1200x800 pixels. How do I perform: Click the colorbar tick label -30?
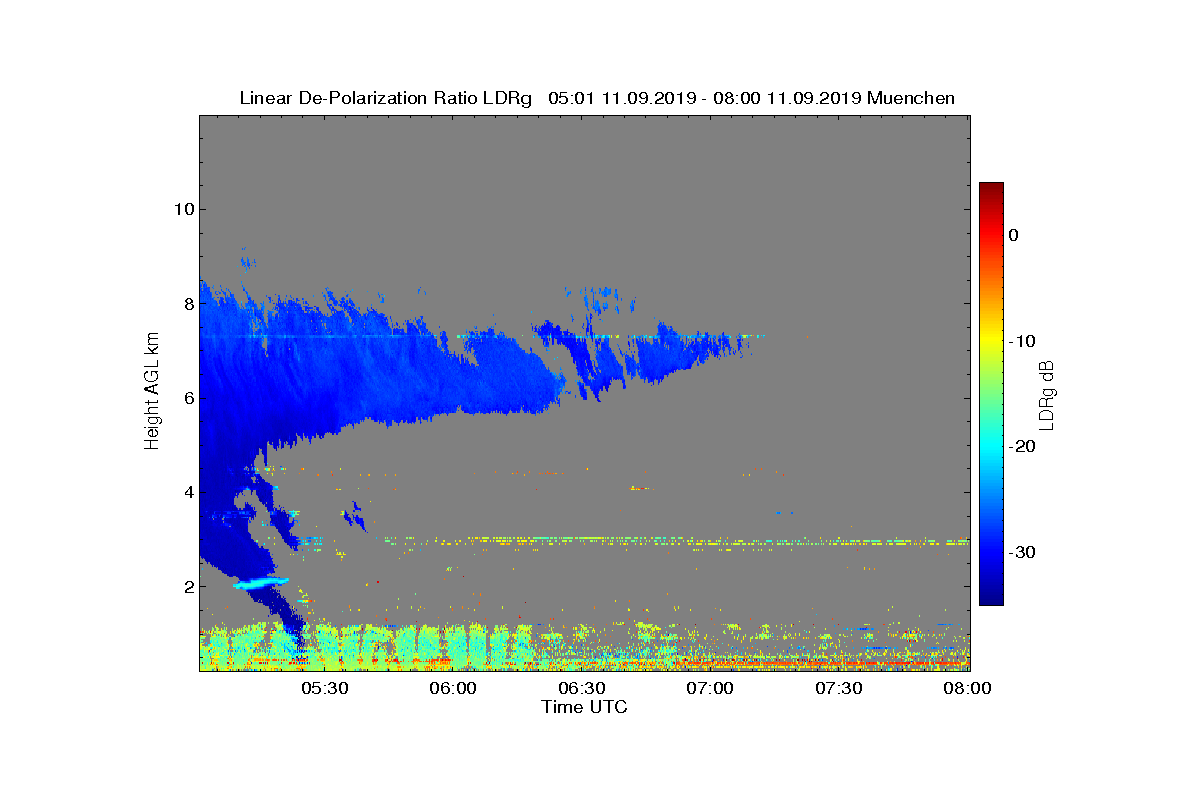click(1021, 553)
